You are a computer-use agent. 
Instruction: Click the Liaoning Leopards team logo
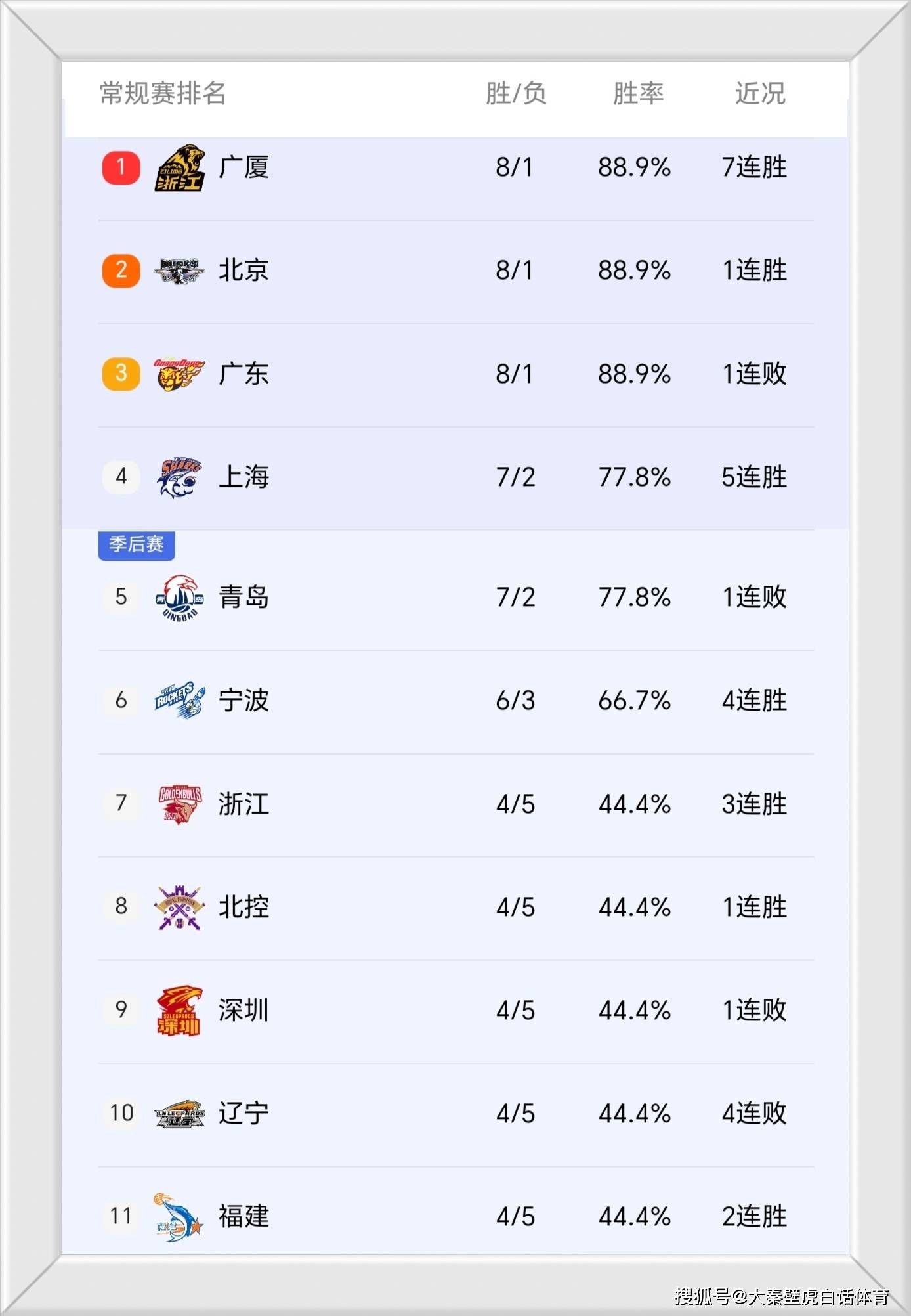point(179,1114)
